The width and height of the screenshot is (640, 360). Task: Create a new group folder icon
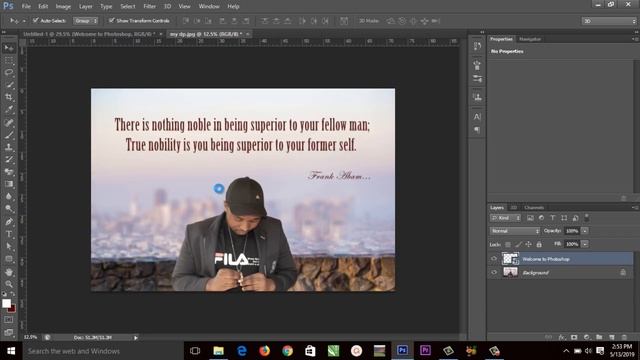(599, 337)
